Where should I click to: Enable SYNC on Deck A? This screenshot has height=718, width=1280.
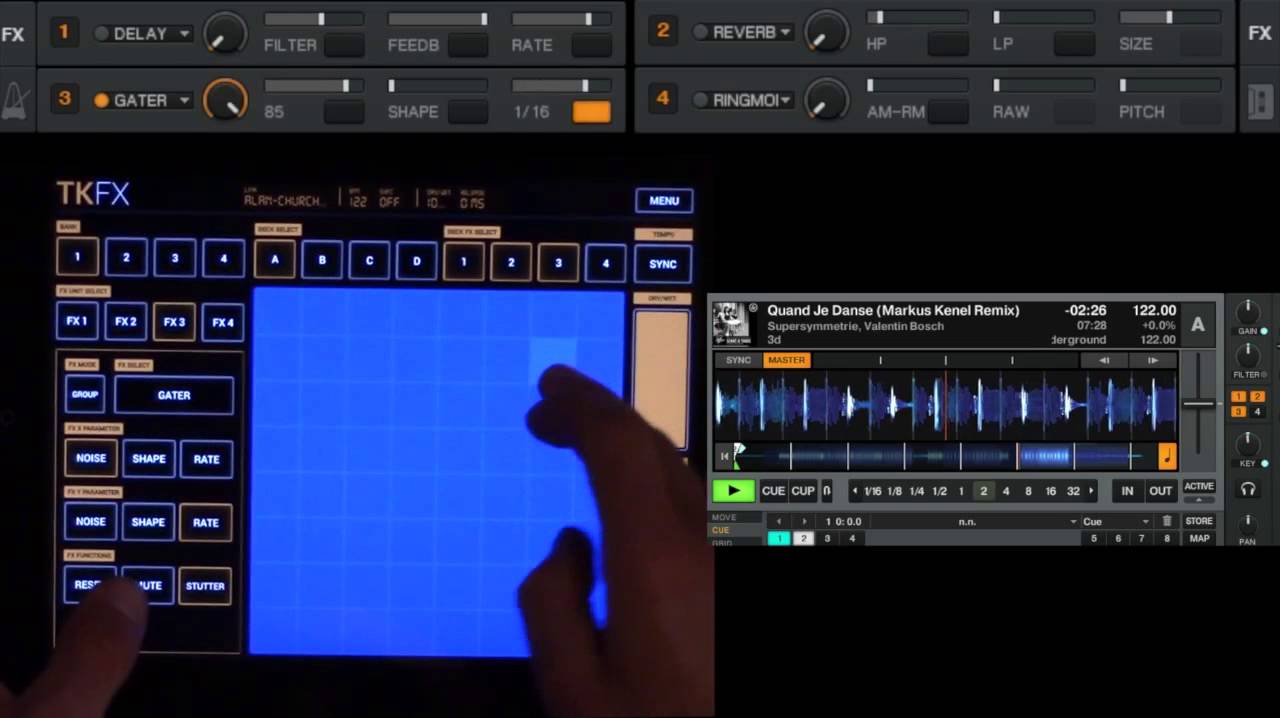[738, 360]
